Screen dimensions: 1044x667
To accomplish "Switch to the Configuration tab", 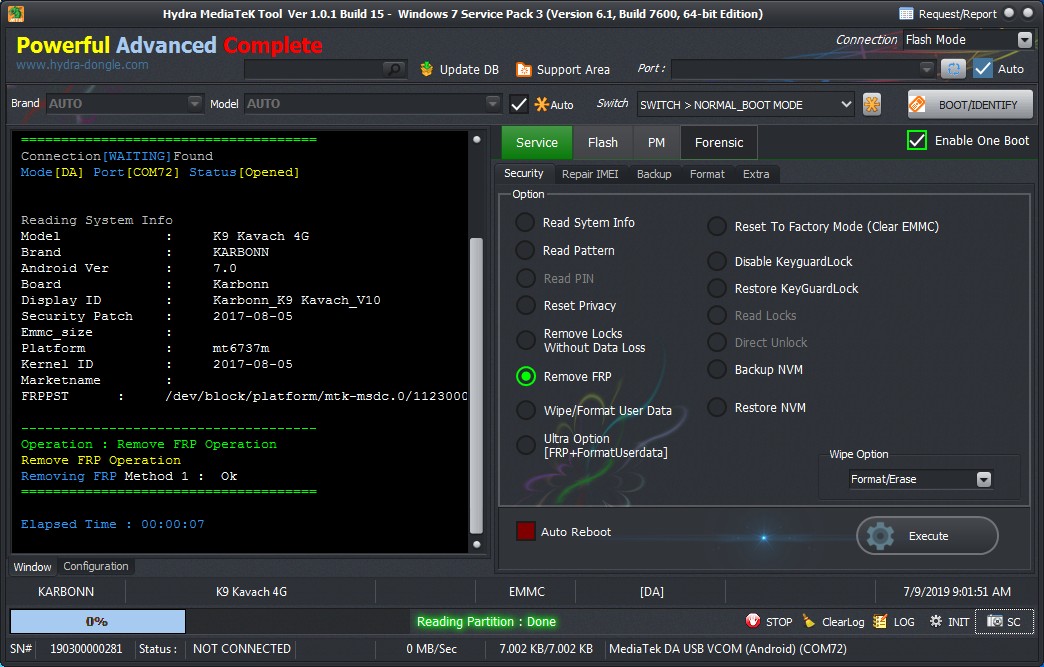I will coord(96,566).
